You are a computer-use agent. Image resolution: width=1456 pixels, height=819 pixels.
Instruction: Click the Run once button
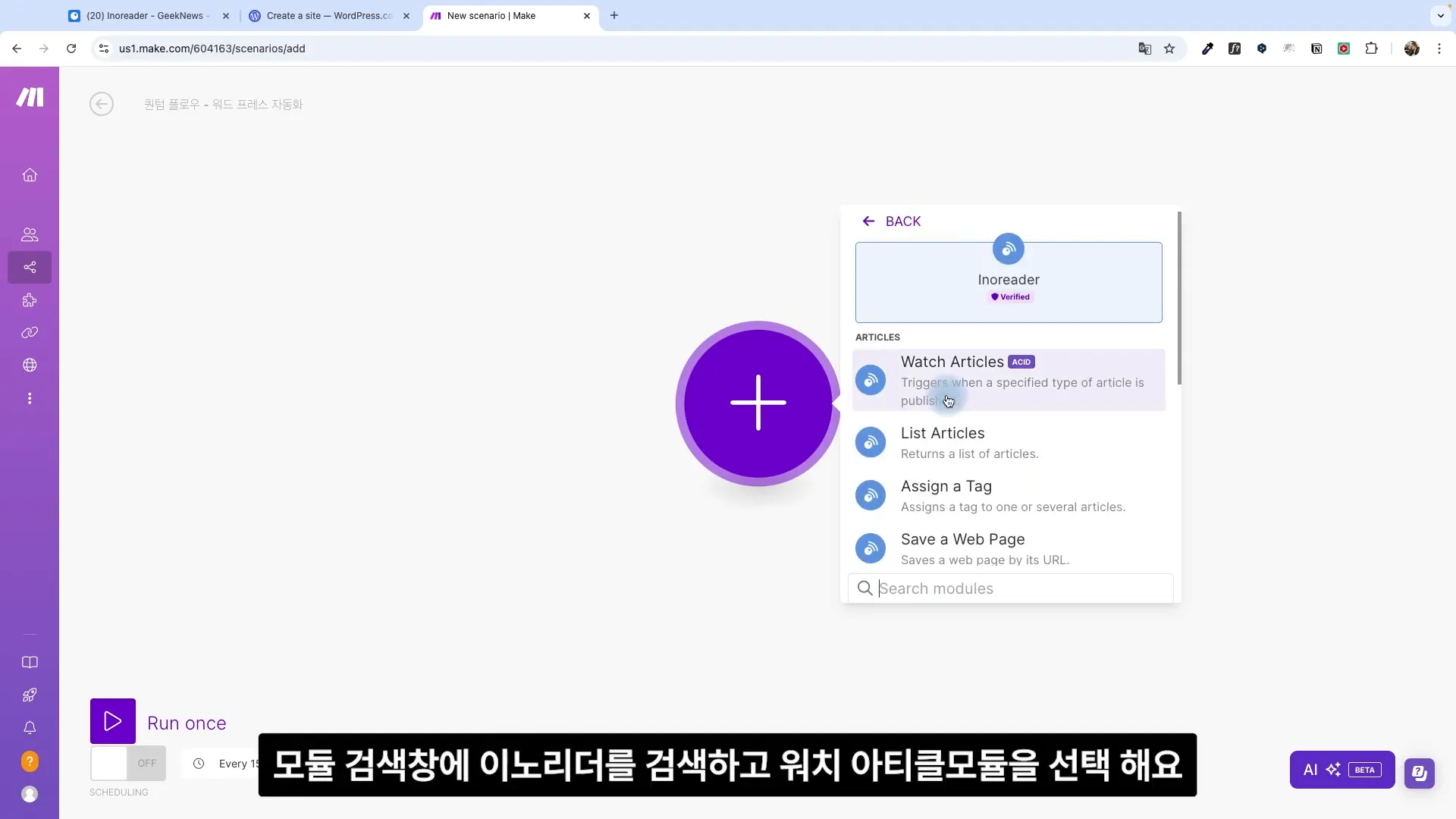(159, 721)
